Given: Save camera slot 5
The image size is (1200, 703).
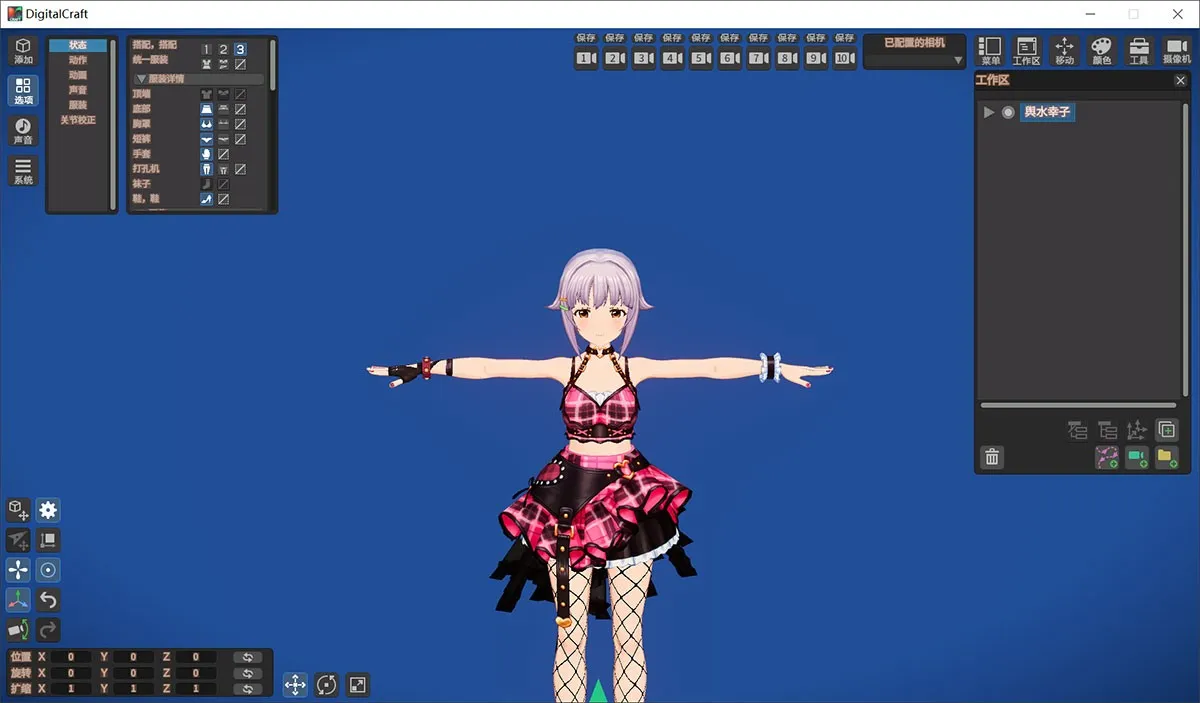Looking at the screenshot, I should (x=701, y=38).
